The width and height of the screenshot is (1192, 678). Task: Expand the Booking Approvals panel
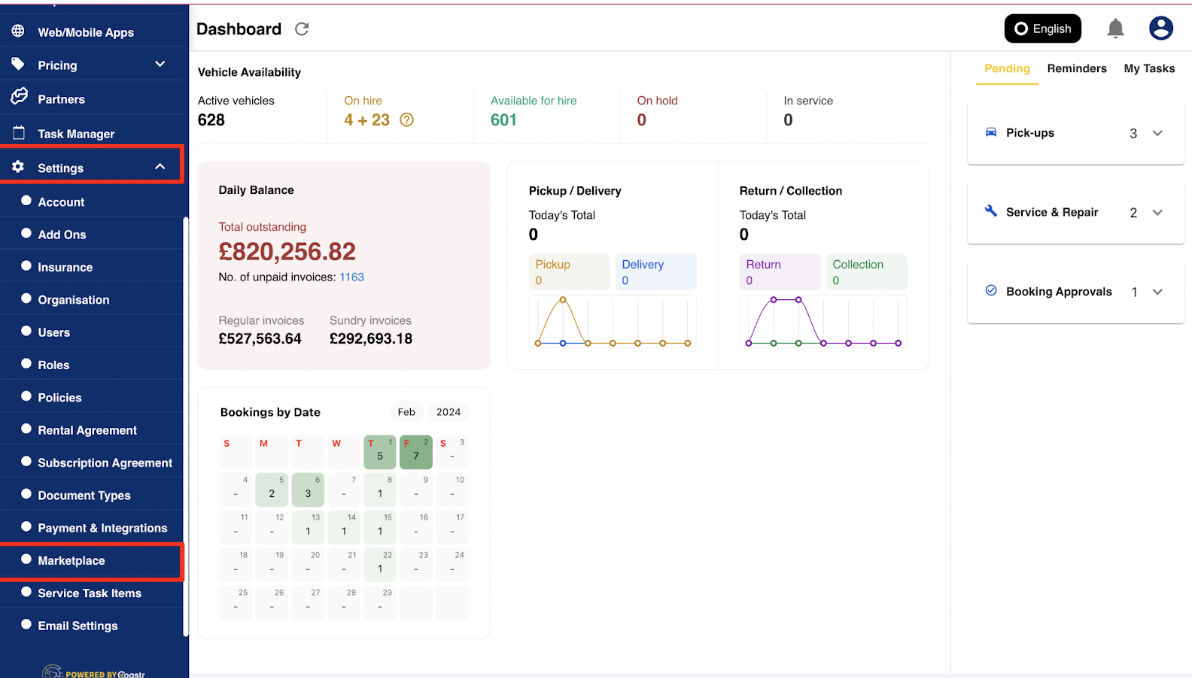[1157, 291]
